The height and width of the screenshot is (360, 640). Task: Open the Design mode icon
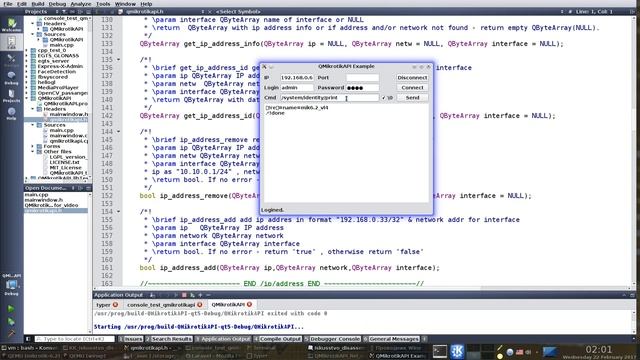(11, 60)
